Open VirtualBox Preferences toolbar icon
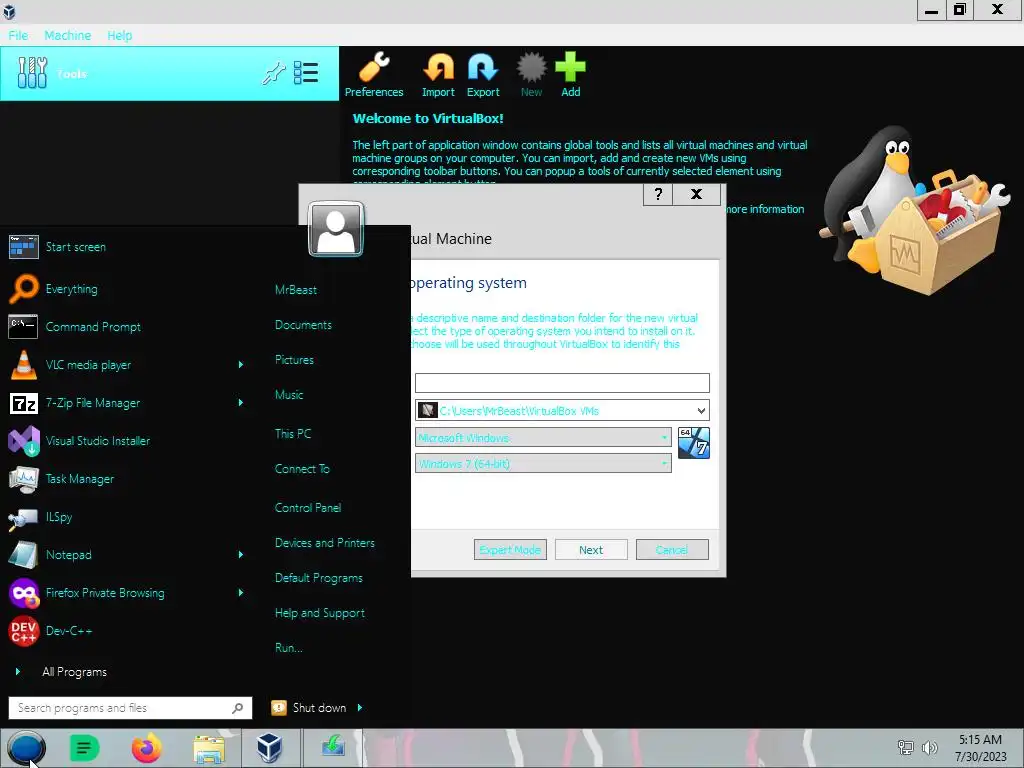 coord(374,74)
